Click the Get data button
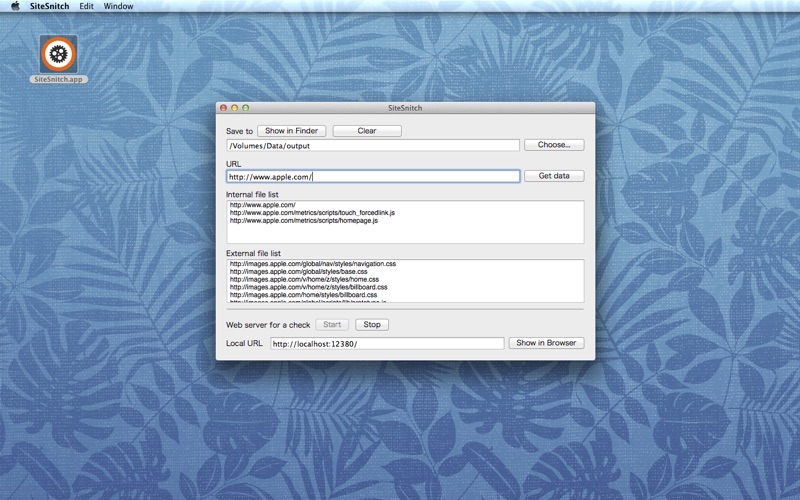The image size is (800, 500). [x=554, y=176]
